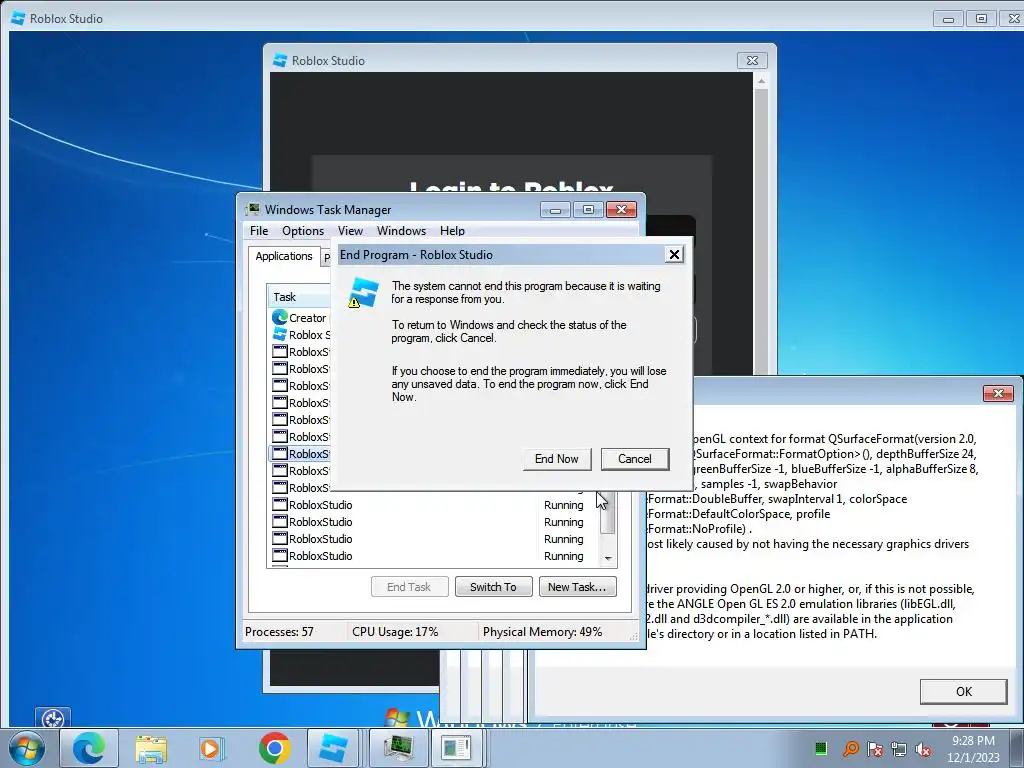Viewport: 1024px width, 768px height.
Task: Click the task list scroll-down arrow
Action: (x=608, y=558)
